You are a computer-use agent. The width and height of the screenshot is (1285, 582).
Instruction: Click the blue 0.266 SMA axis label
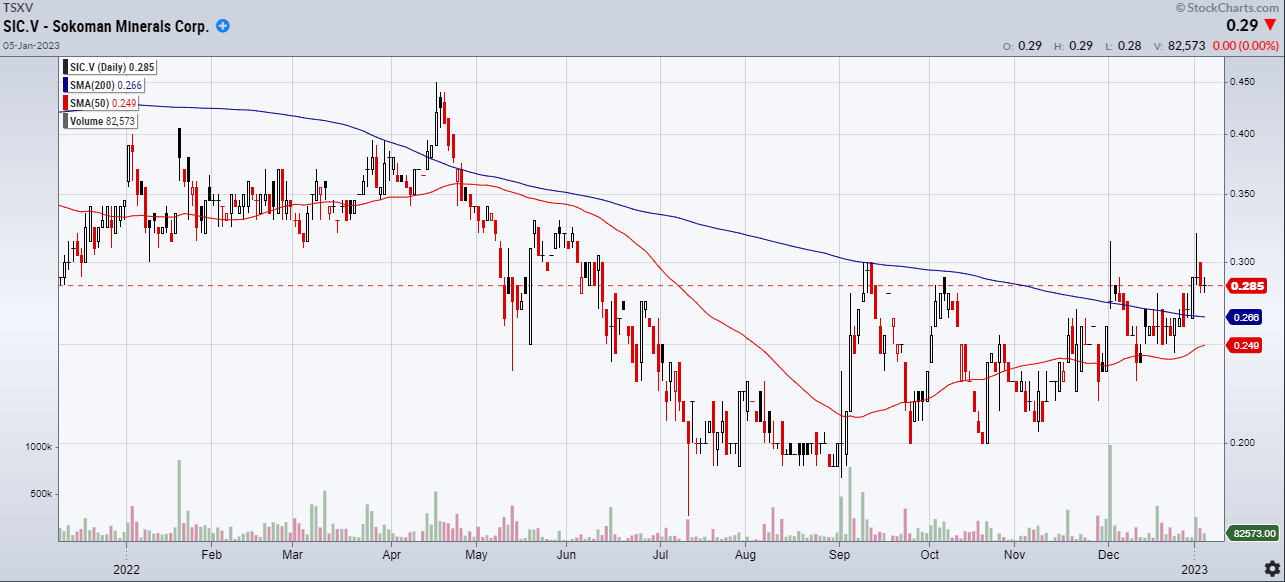[x=1246, y=317]
